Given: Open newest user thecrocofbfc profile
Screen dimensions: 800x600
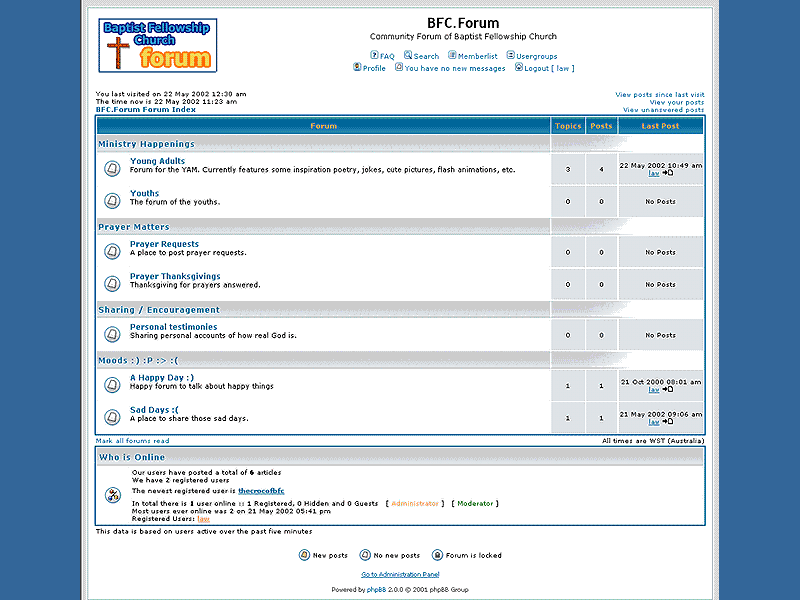Looking at the screenshot, I should click(261, 491).
